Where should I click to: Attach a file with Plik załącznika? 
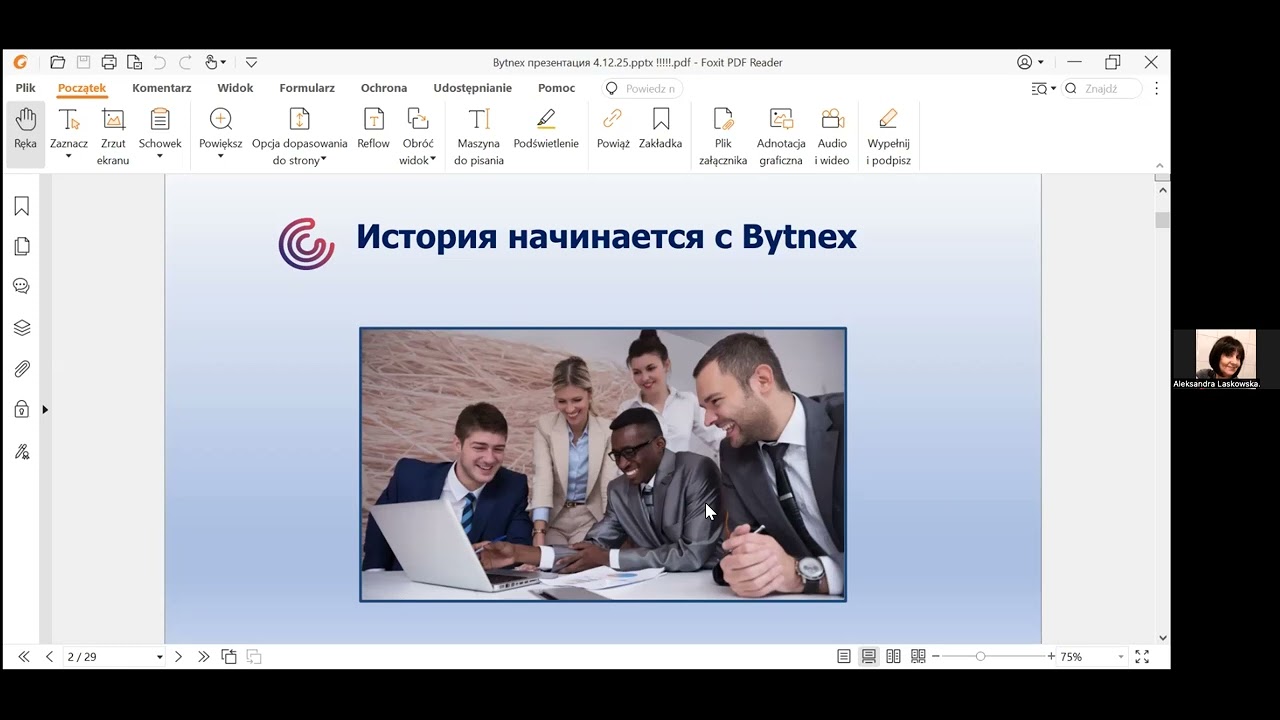(723, 135)
